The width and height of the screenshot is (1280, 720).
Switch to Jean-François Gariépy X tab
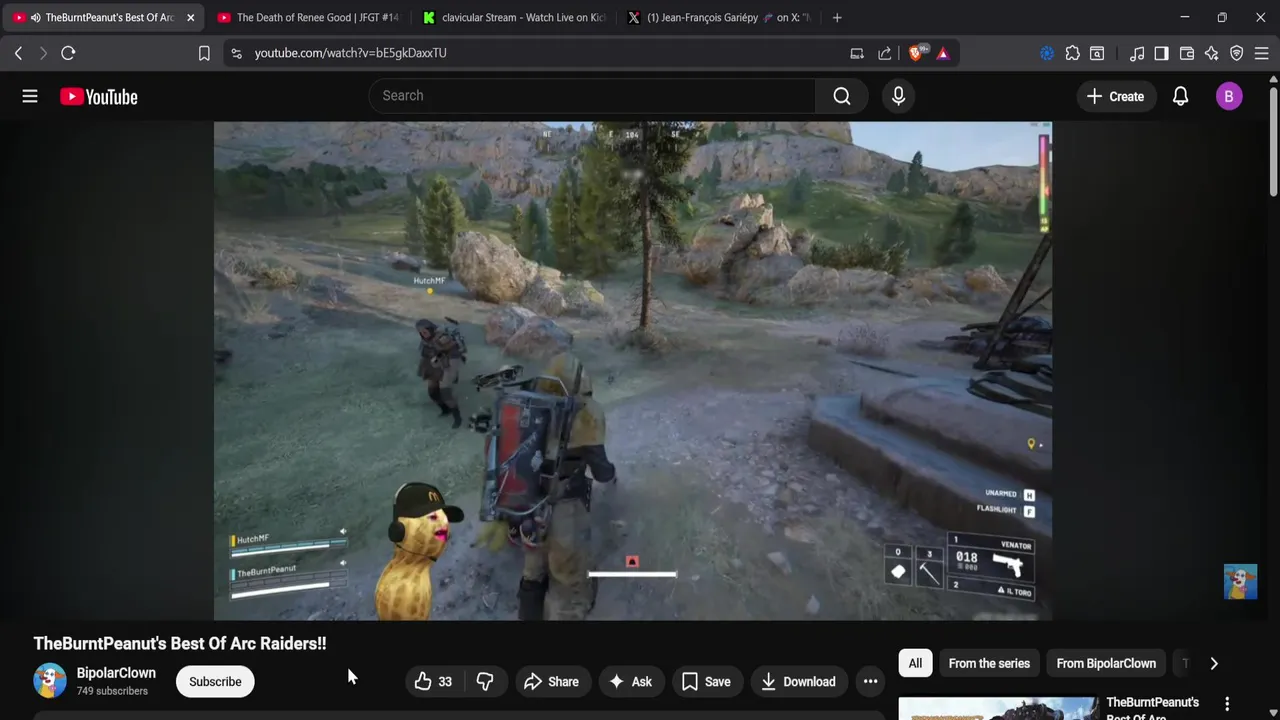pyautogui.click(x=718, y=17)
